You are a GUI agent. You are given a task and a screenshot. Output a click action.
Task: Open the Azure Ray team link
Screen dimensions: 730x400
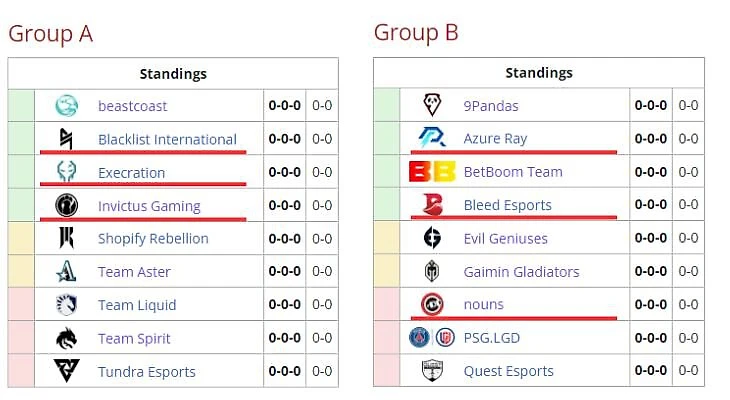(x=495, y=139)
